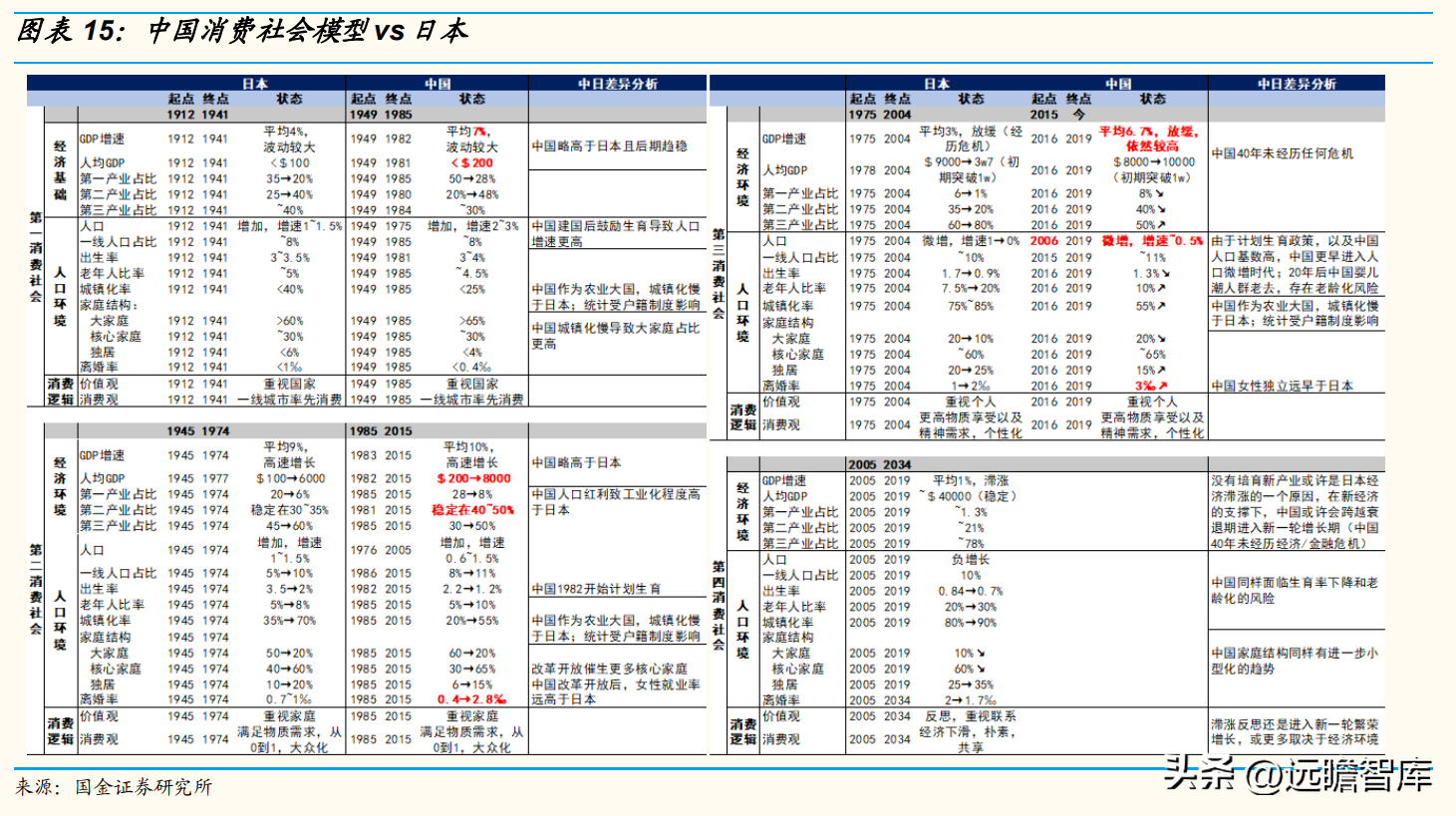The height and width of the screenshot is (816, 1456).
Task: Click the note '改革开放催生更多核心家庭'
Action: pos(609,669)
